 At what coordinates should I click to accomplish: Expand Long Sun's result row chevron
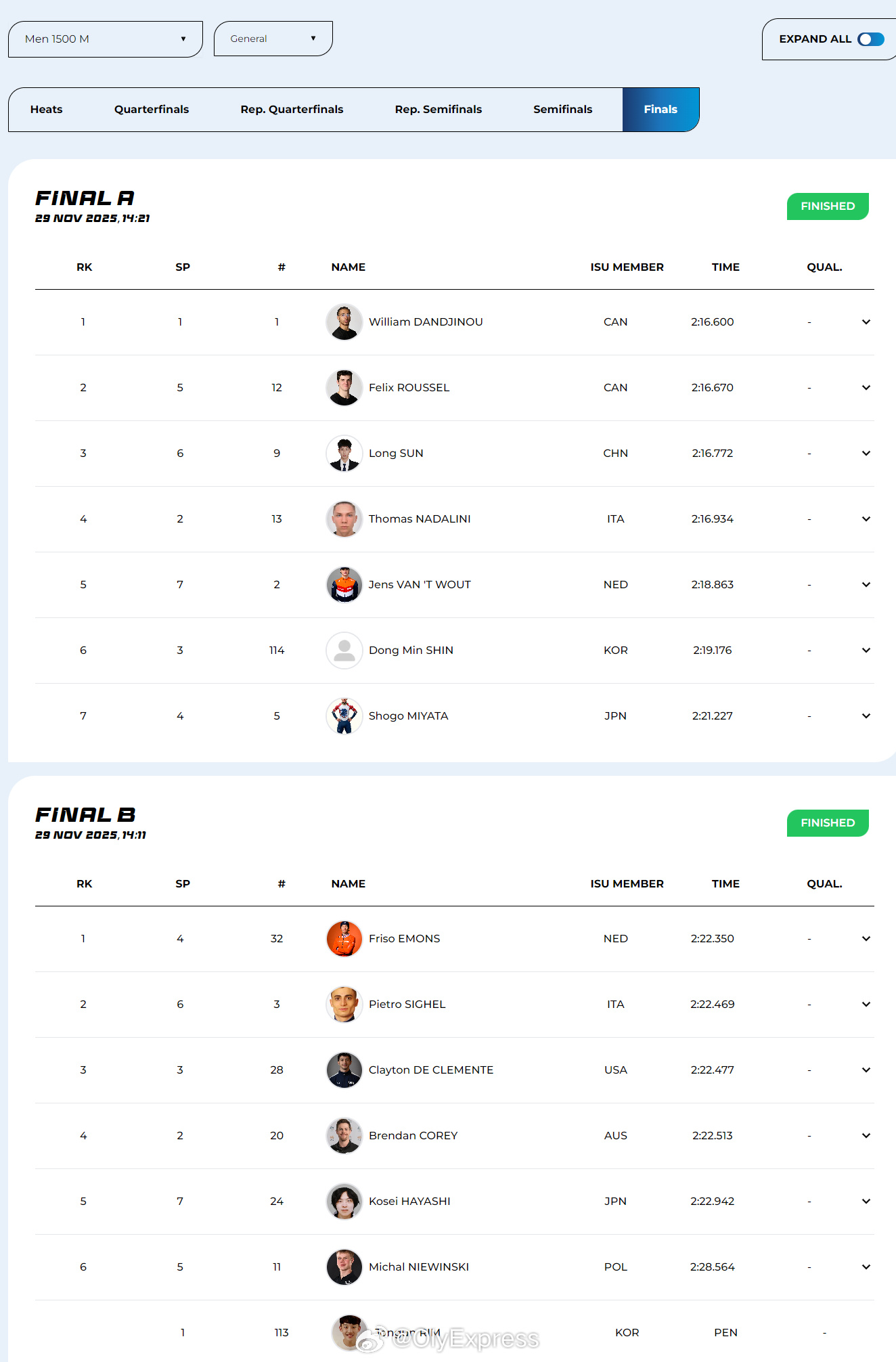(866, 454)
